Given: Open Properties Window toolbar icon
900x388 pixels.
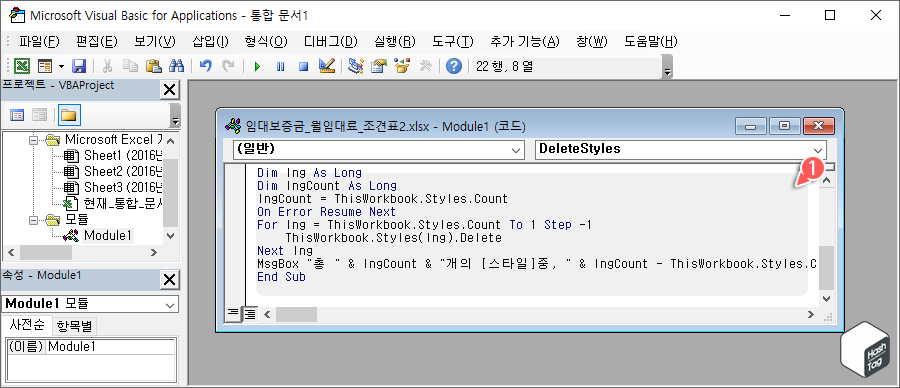Looking at the screenshot, I should click(379, 66).
